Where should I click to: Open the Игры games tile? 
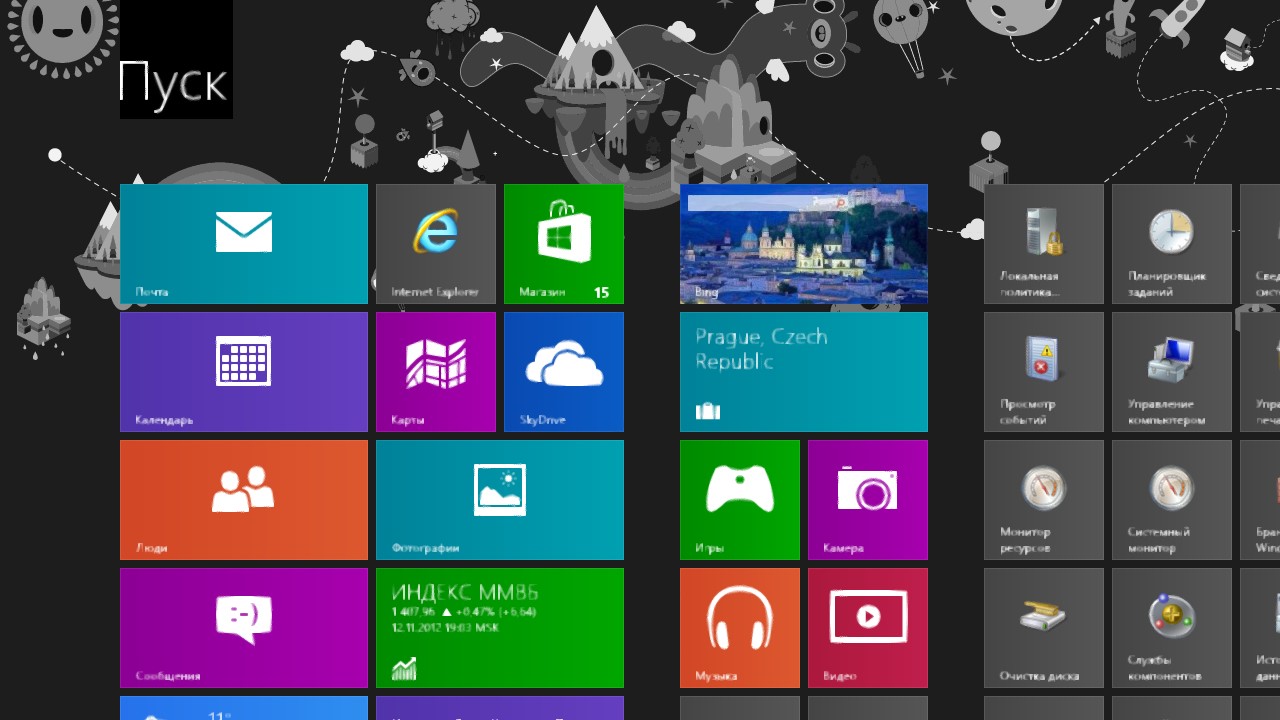[x=740, y=500]
